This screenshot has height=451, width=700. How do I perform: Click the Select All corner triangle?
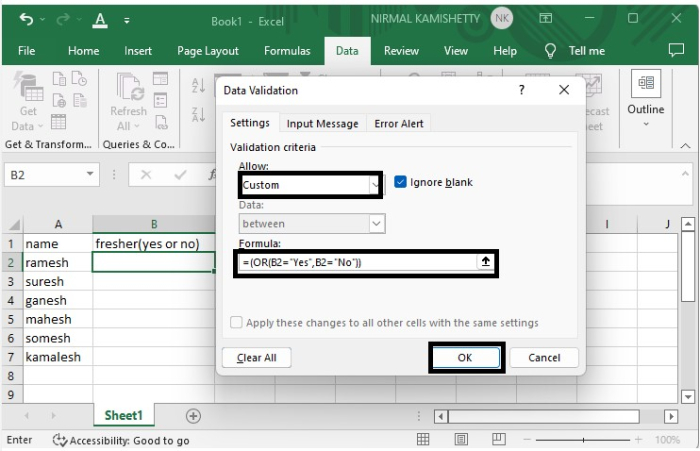(13, 225)
